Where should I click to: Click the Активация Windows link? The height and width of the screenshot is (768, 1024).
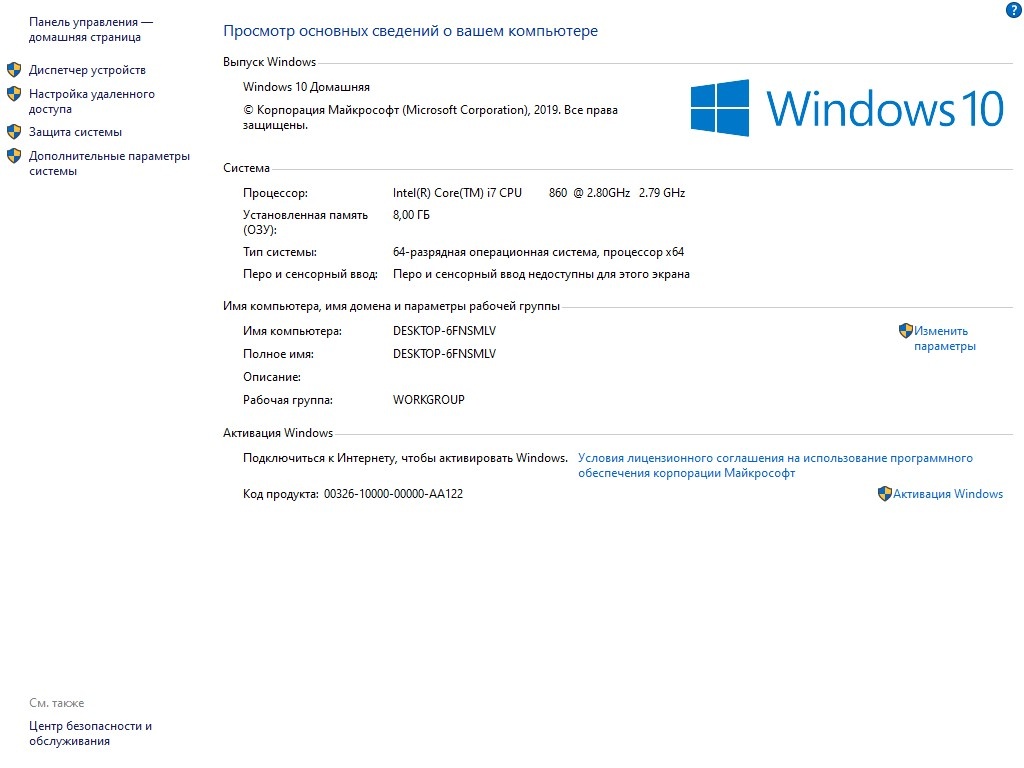[947, 494]
